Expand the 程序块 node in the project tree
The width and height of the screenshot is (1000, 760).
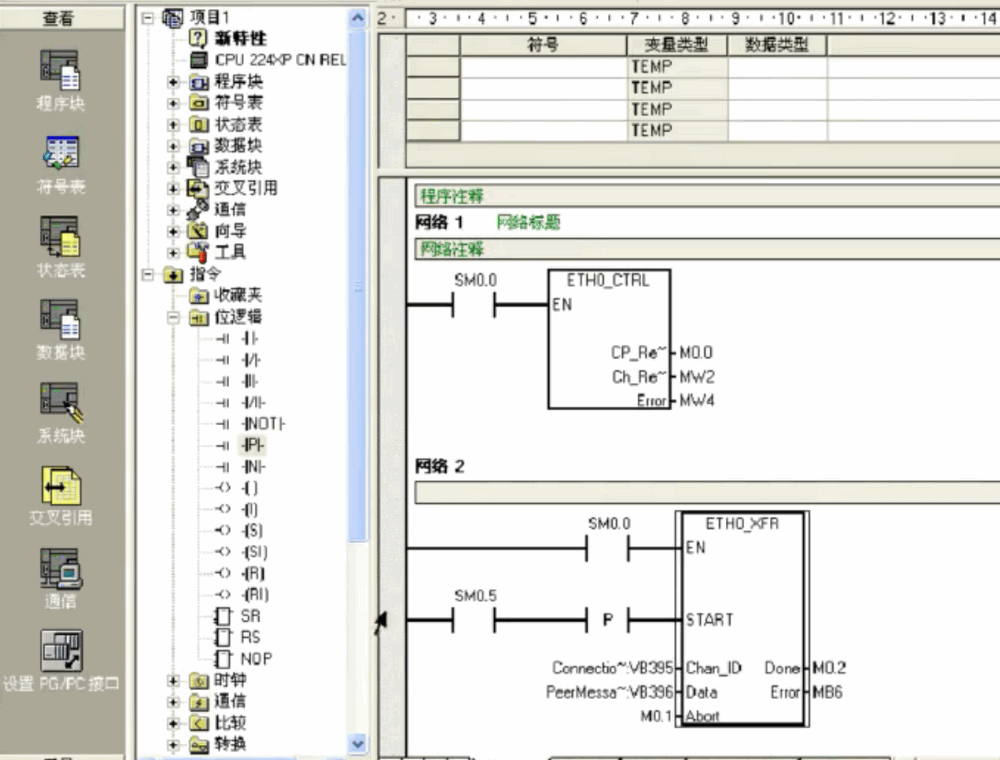coord(174,82)
